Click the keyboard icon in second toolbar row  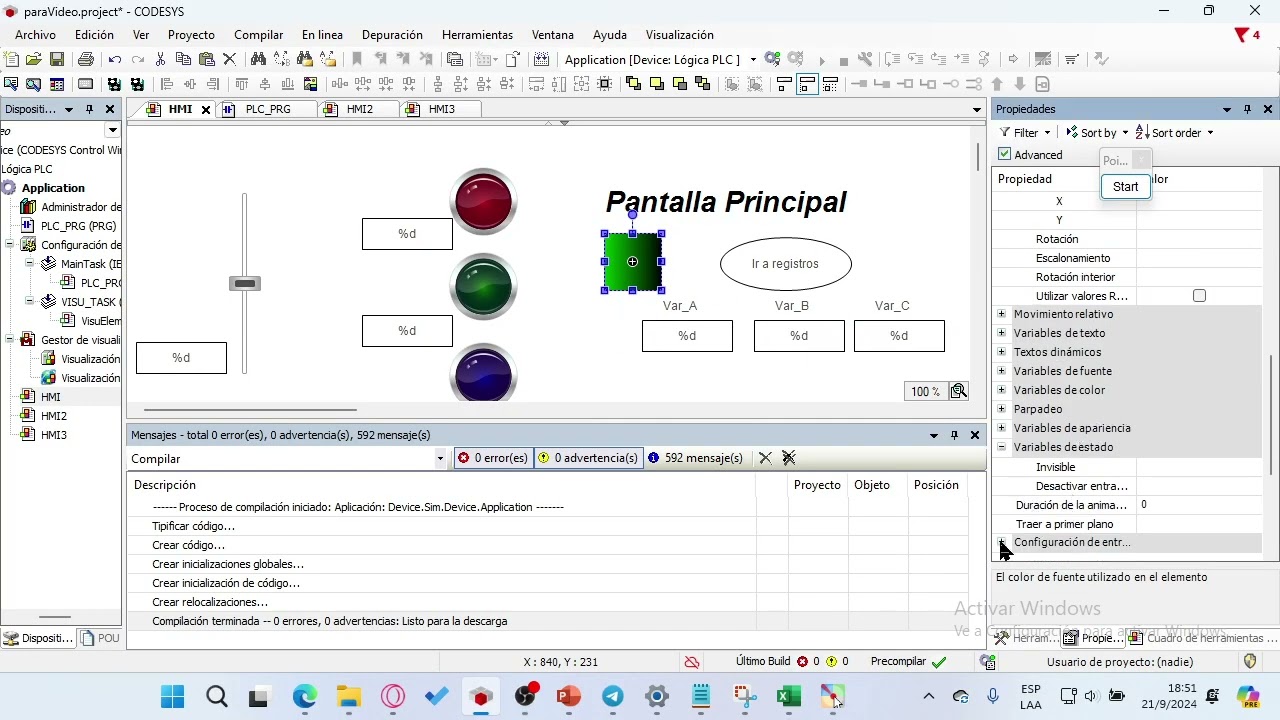85,85
